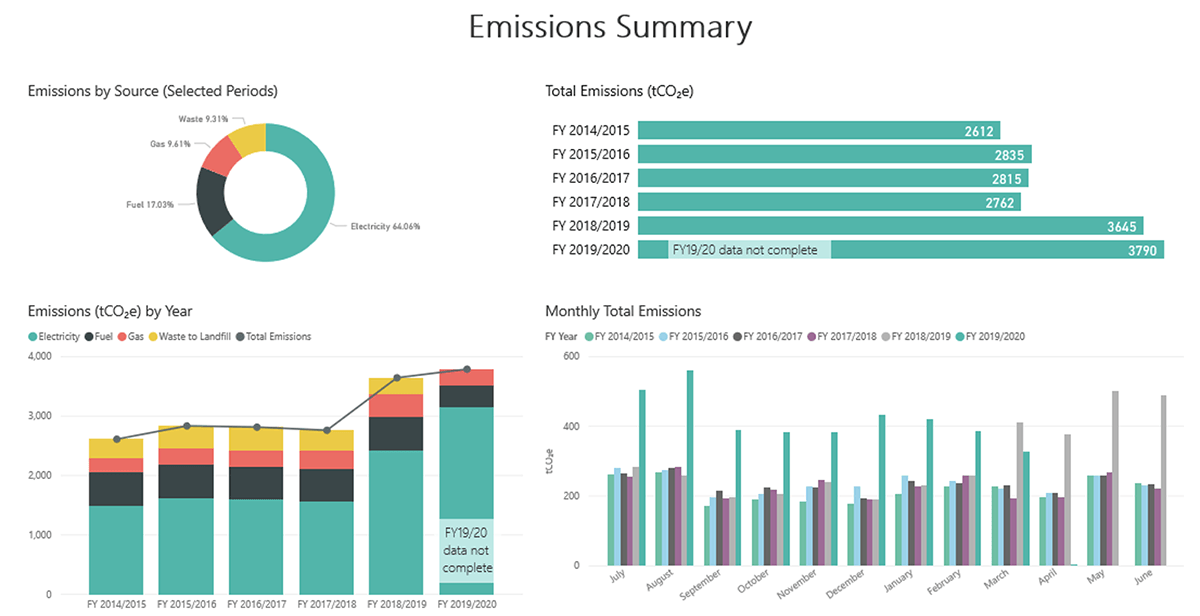Image resolution: width=1200 pixels, height=616 pixels.
Task: Select the FY 2015/2016 bar showing 2835
Action: pyautogui.click(x=834, y=155)
